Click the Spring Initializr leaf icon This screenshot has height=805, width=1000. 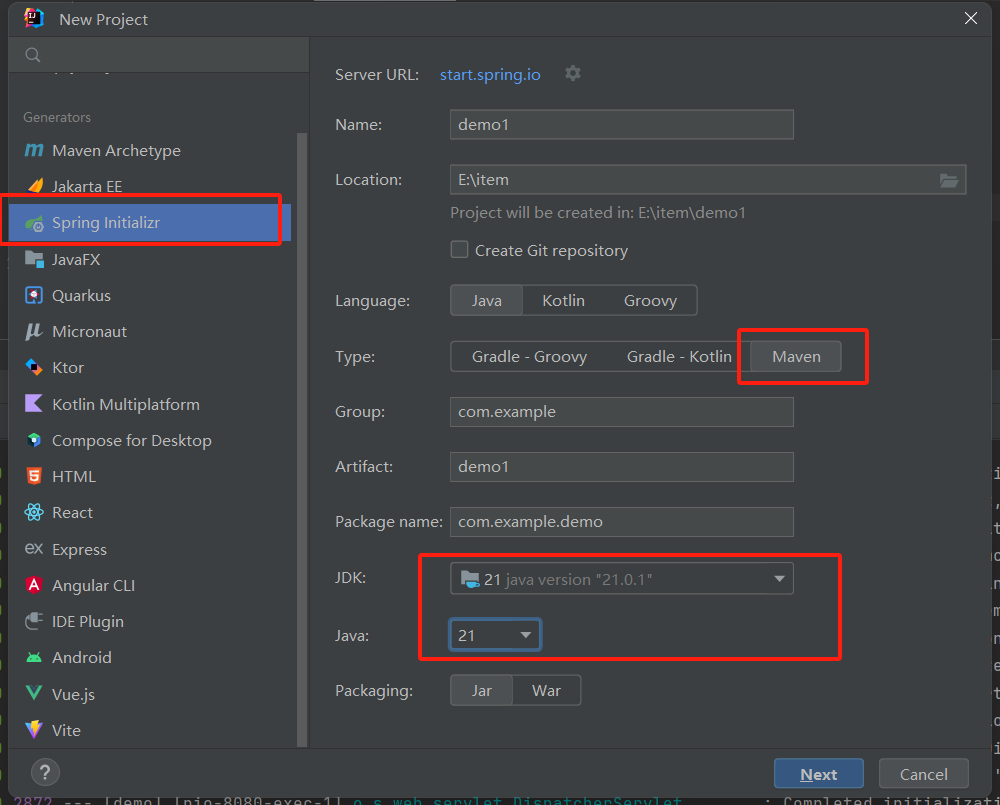point(34,223)
